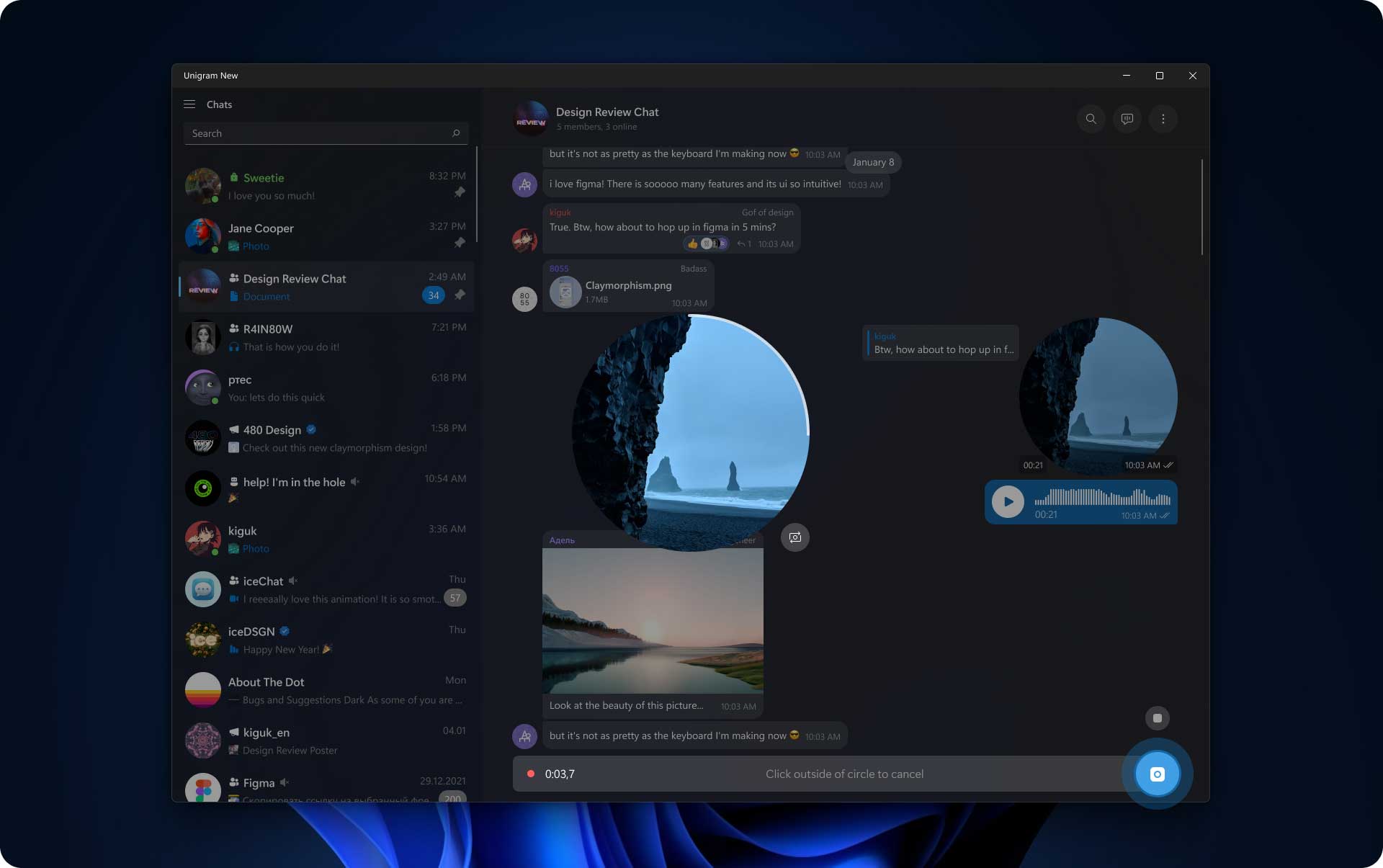The height and width of the screenshot is (868, 1383).
Task: Click the 8055 user avatar
Action: point(524,299)
